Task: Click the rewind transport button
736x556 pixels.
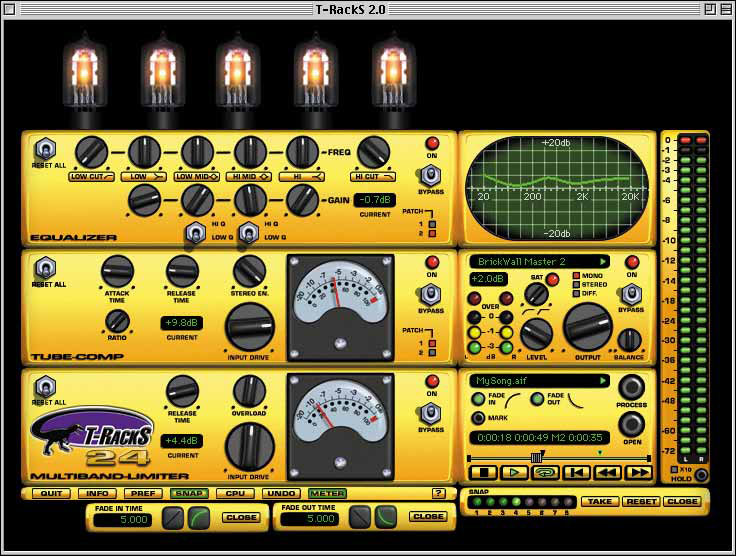Action: (x=607, y=472)
